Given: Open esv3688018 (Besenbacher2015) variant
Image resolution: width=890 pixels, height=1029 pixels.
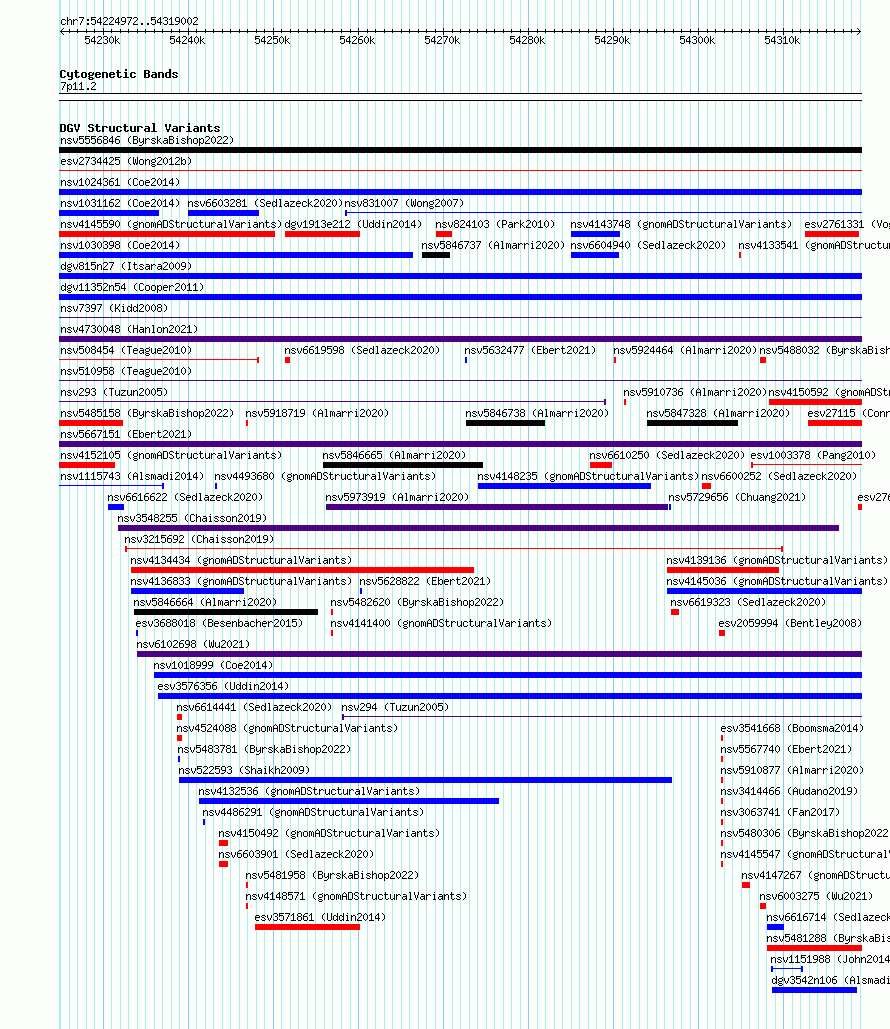Looking at the screenshot, I should 219,623.
